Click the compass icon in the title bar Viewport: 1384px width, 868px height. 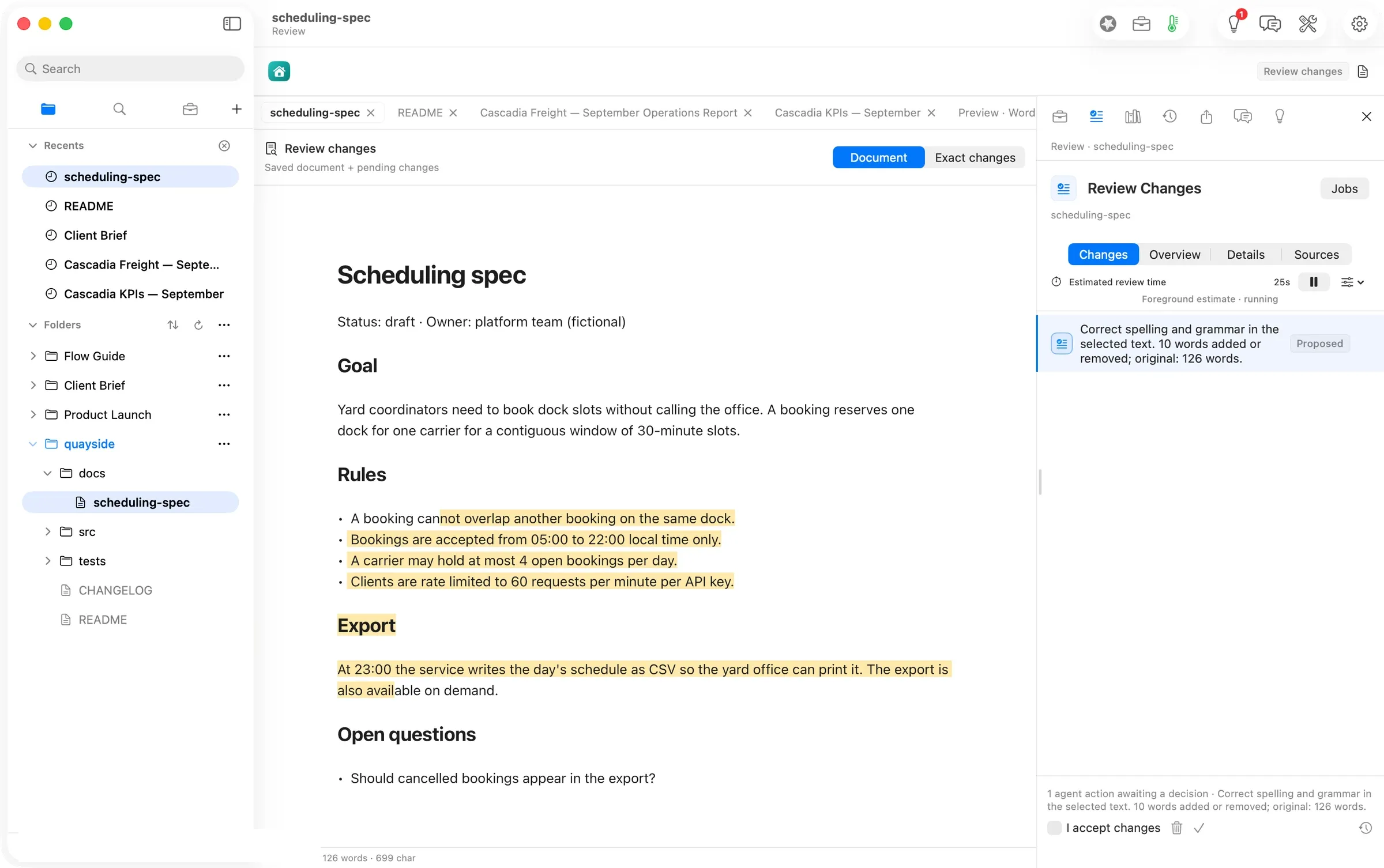click(1108, 24)
